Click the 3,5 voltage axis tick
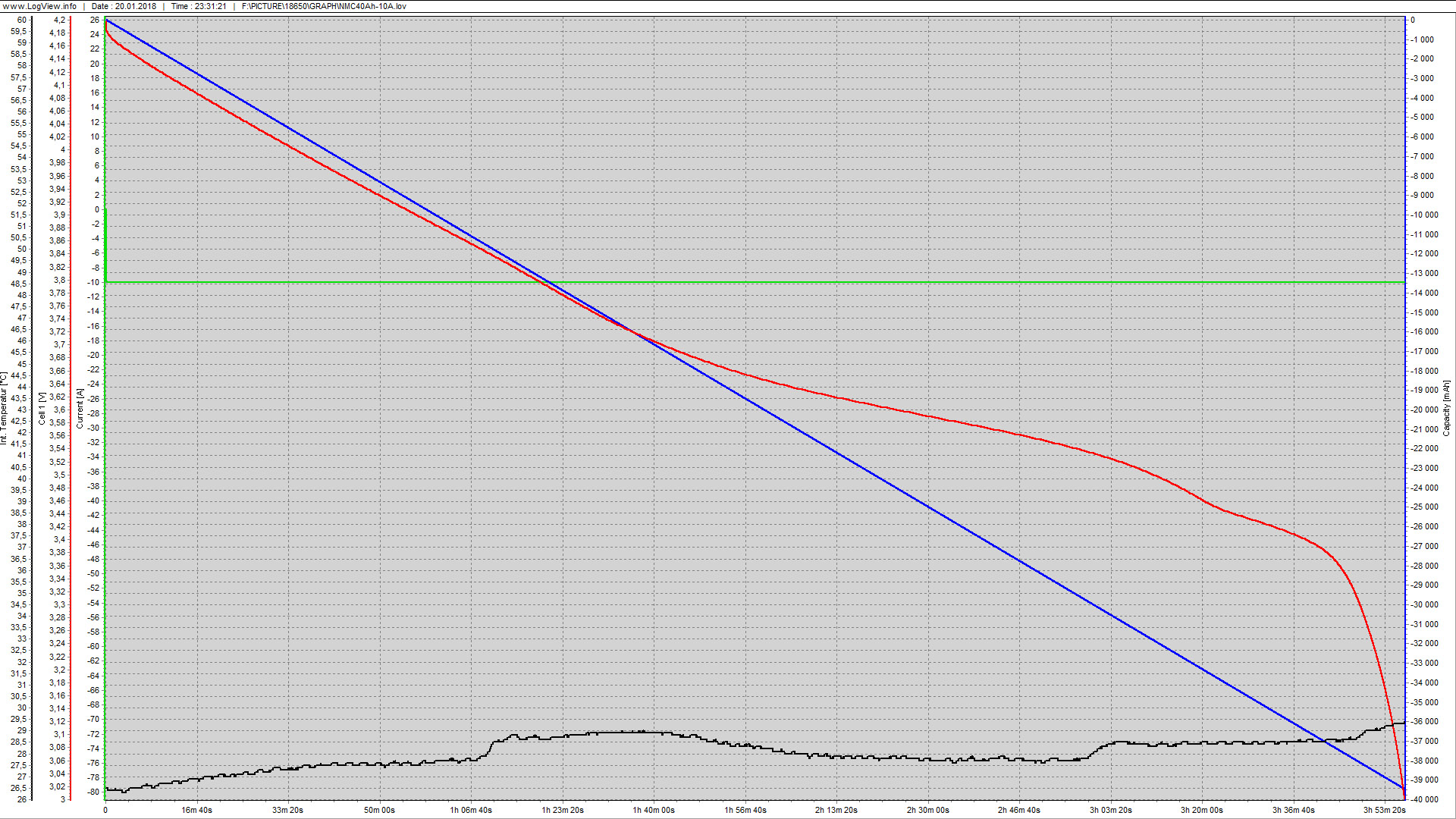 tap(59, 475)
